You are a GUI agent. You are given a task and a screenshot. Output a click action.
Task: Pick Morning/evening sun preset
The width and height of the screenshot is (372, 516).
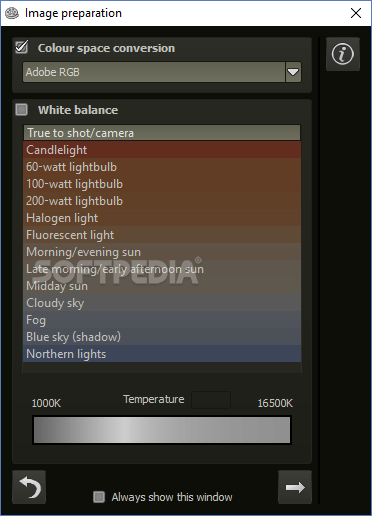tap(162, 252)
